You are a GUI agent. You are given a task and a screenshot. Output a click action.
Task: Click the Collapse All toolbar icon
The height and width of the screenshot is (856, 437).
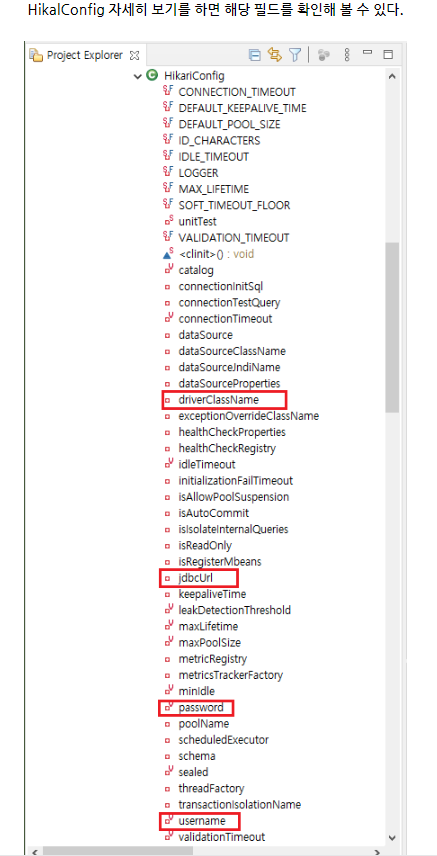(x=255, y=55)
